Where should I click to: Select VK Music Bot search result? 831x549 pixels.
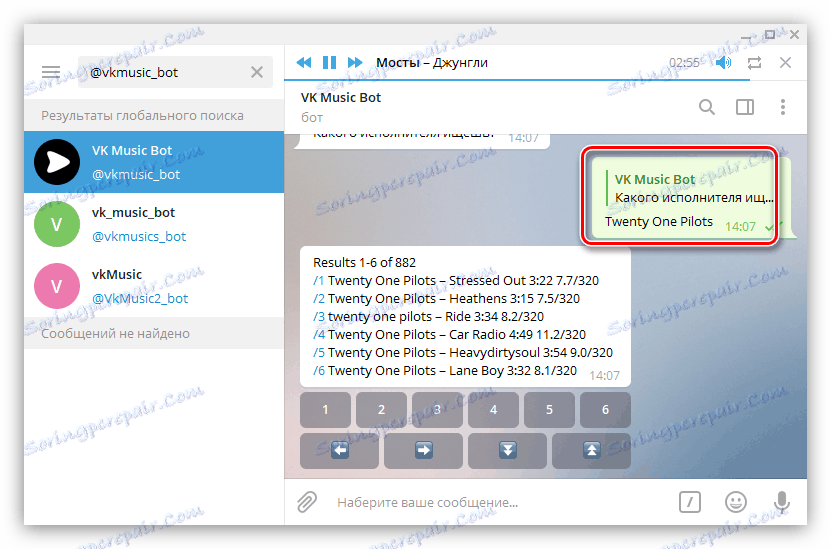(x=154, y=162)
